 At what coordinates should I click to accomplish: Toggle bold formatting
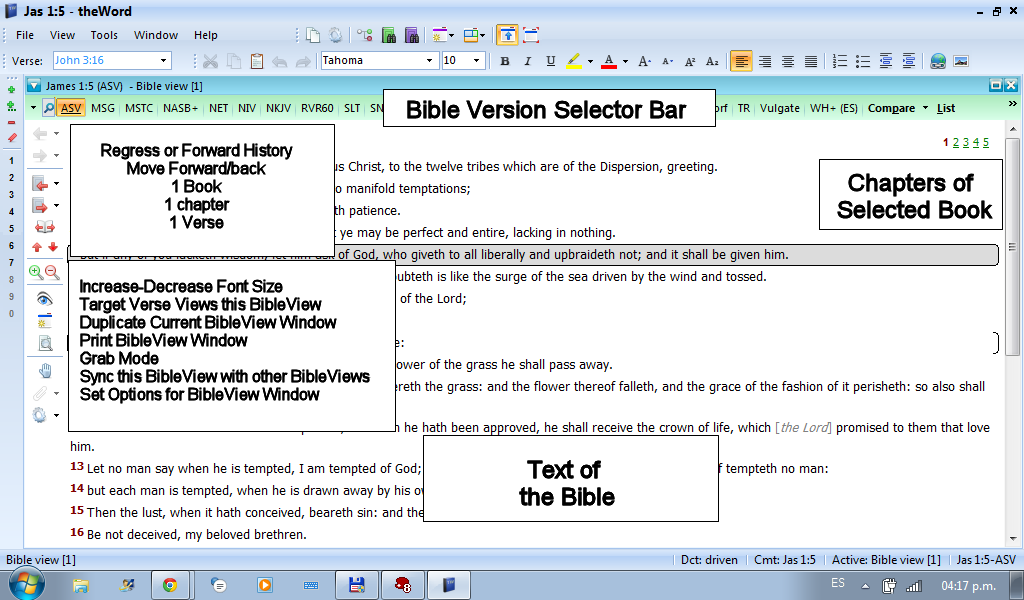tap(505, 61)
